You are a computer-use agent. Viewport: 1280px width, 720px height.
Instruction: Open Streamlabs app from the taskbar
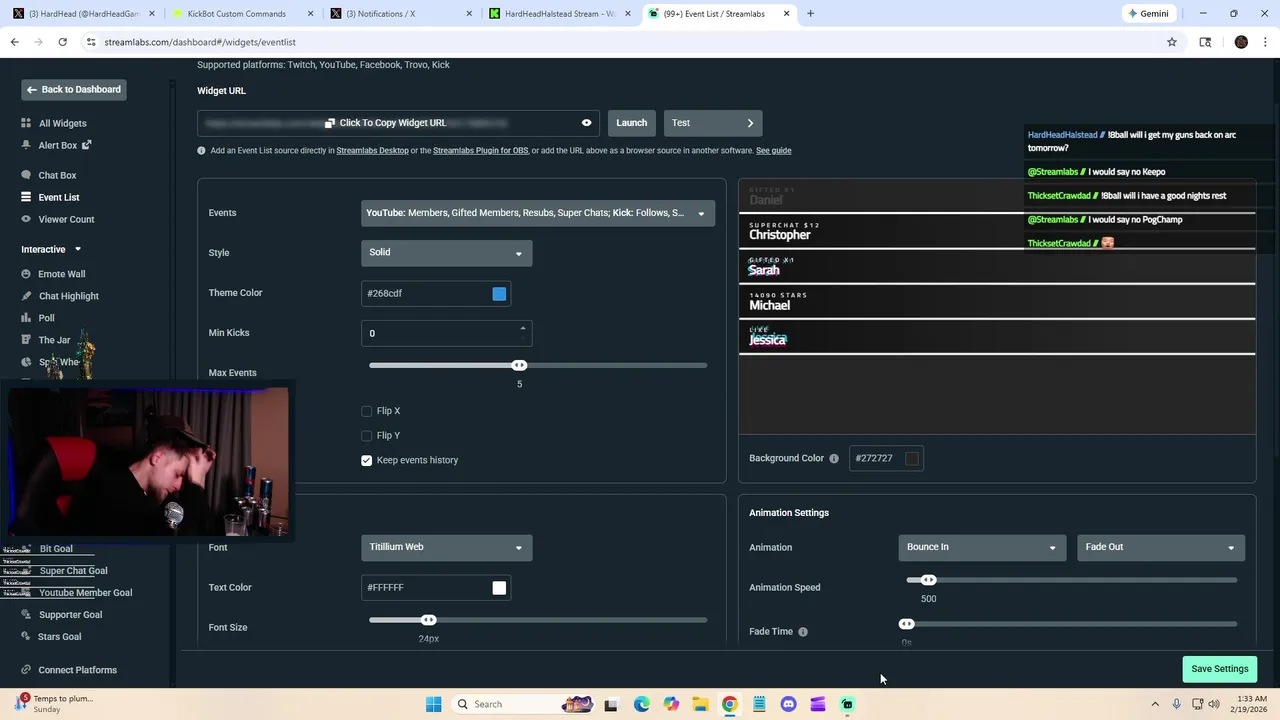(847, 704)
